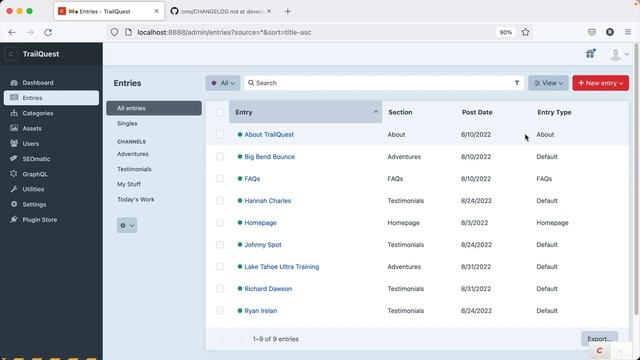Open the New entry dropdown
Screen dimensions: 640x360
click(x=600, y=83)
